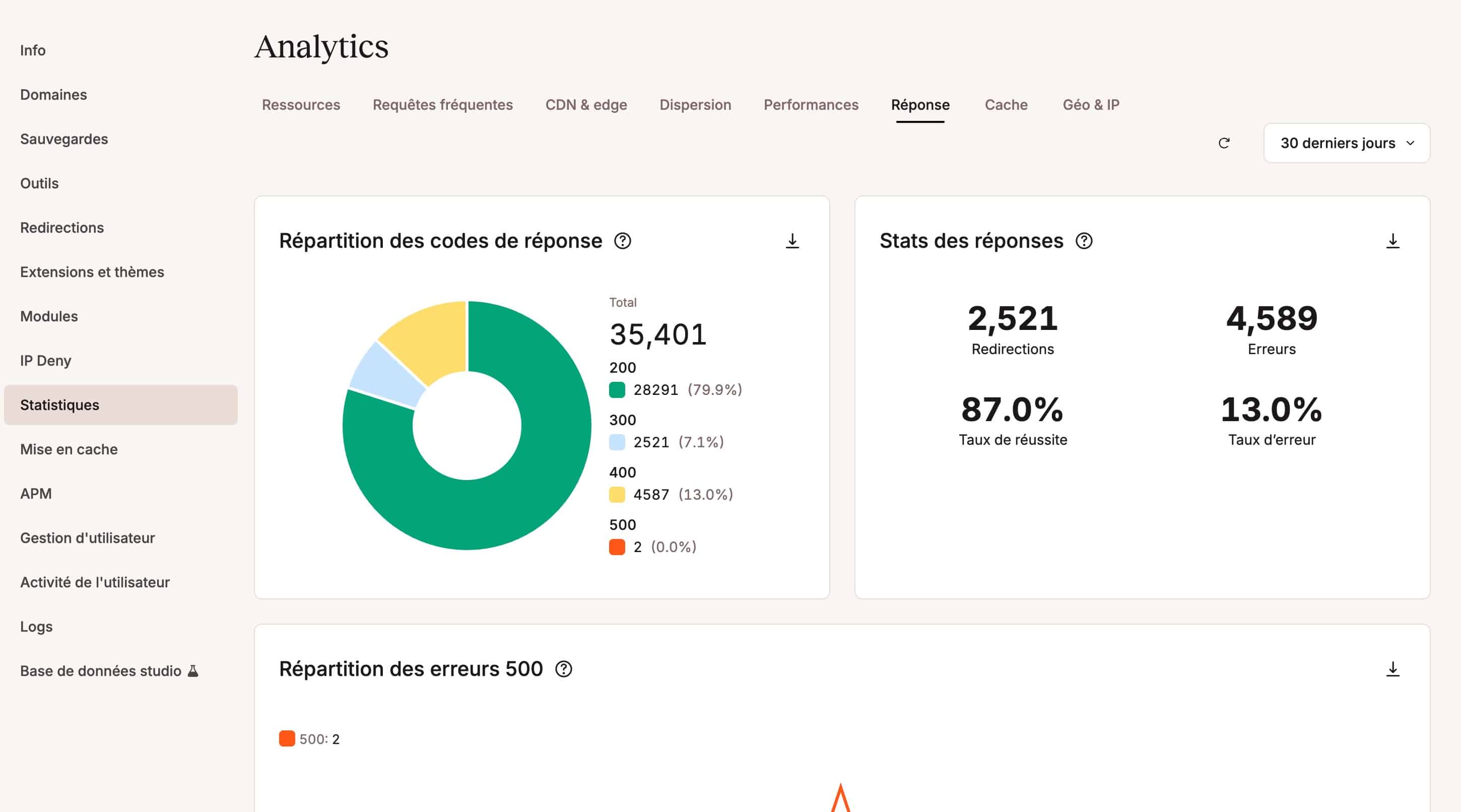Viewport: 1461px width, 812px height.
Task: Switch to the Cache tab
Action: pyautogui.click(x=1006, y=105)
